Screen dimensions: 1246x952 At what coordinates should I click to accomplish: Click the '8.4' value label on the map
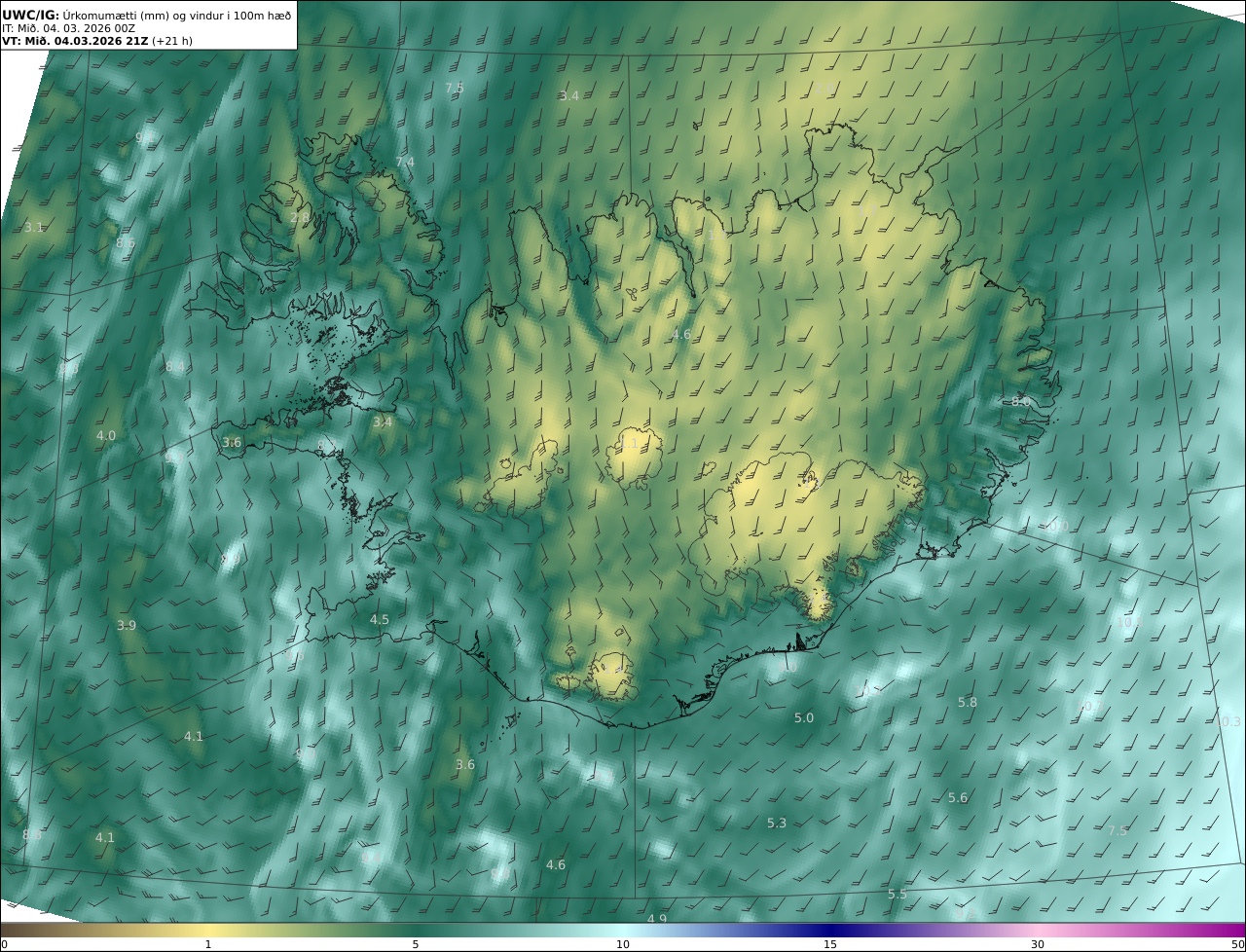tap(175, 366)
